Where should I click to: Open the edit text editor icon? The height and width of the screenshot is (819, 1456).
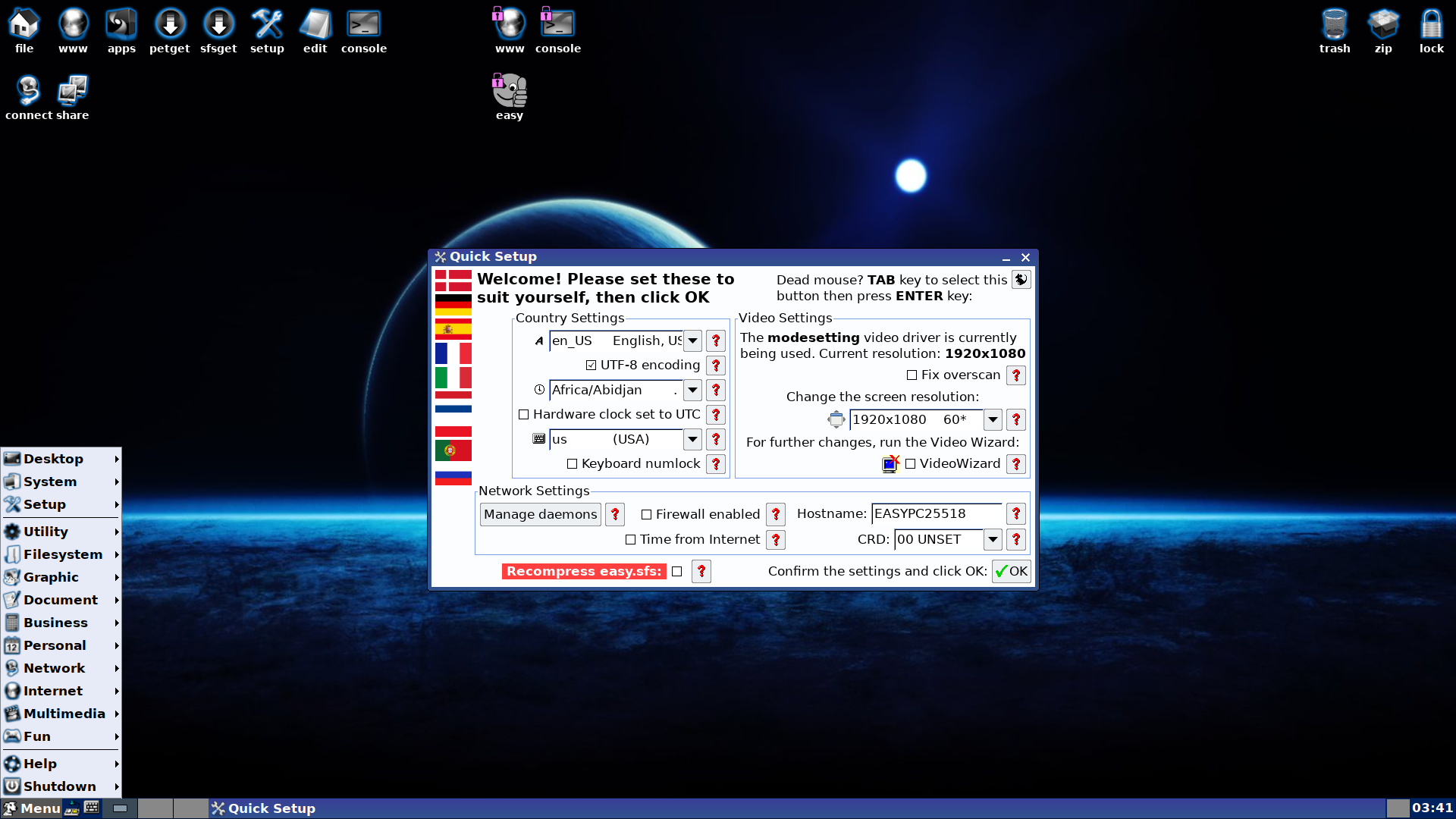315,23
